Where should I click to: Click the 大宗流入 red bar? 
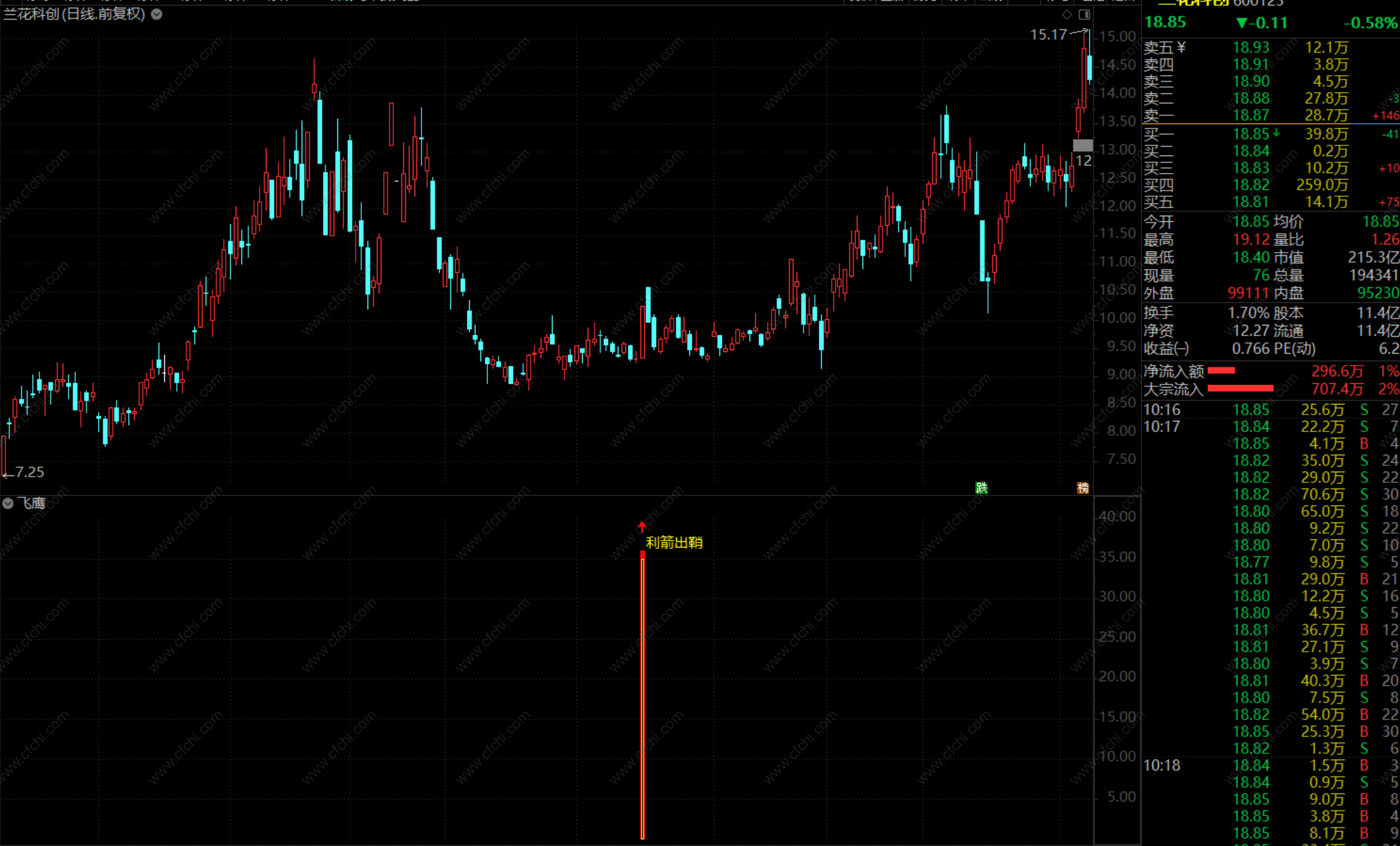pyautogui.click(x=1240, y=389)
